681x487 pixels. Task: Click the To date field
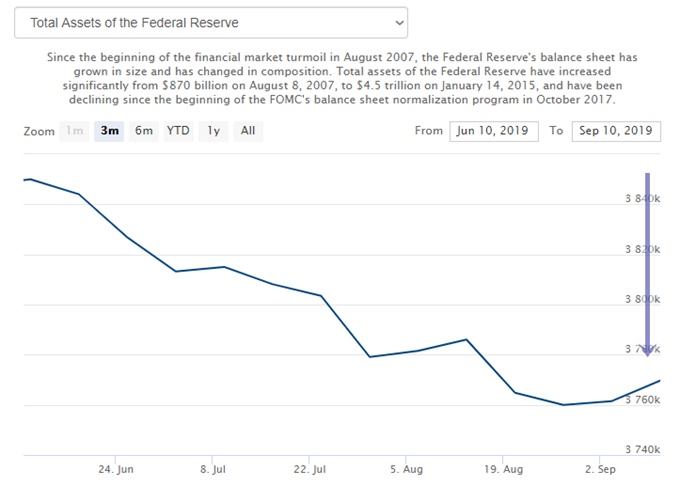(x=616, y=131)
